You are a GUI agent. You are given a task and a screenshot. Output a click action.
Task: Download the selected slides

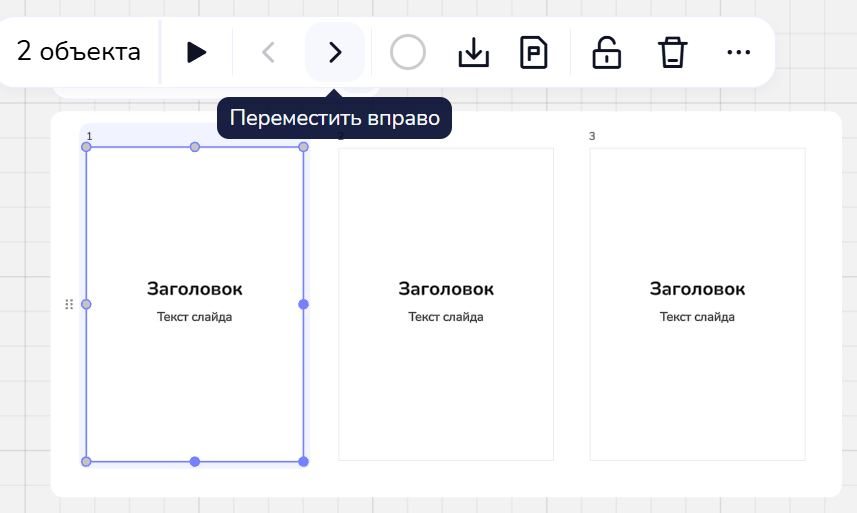click(x=473, y=52)
